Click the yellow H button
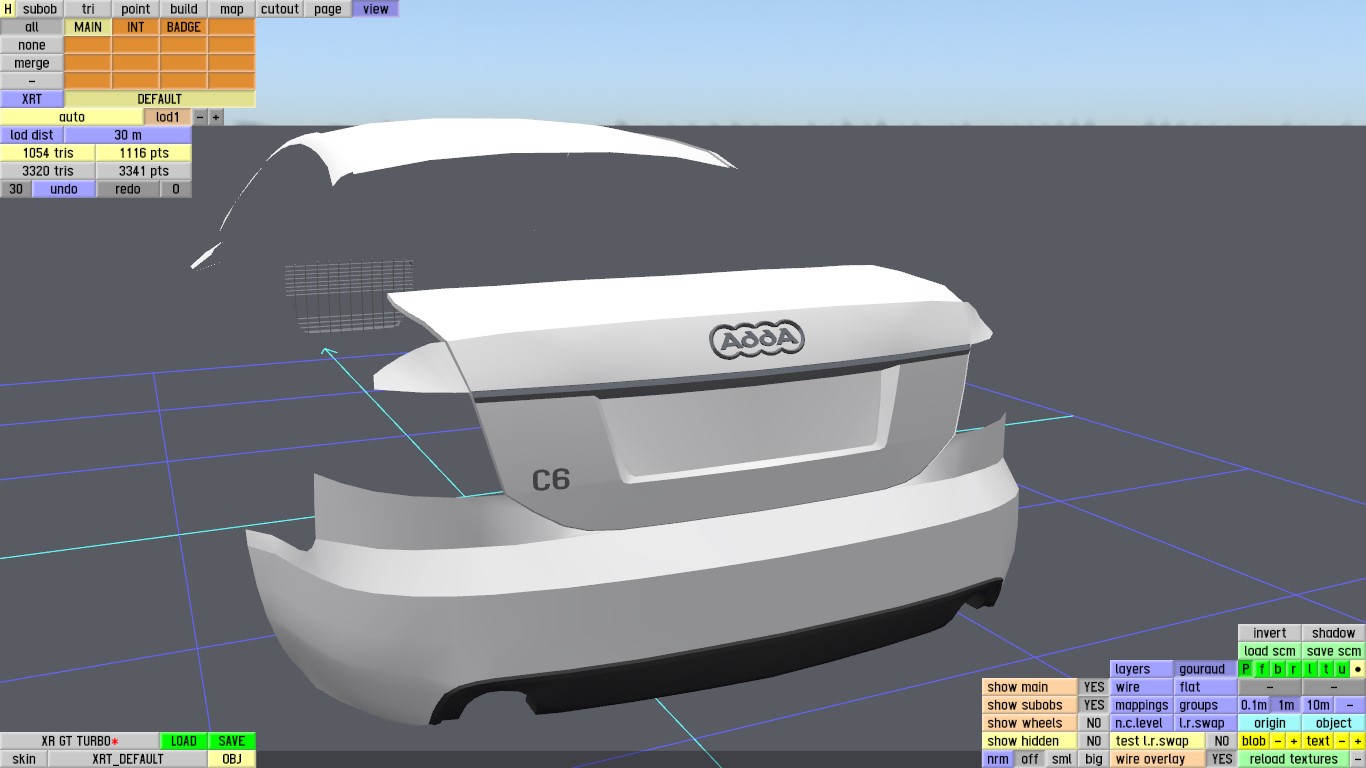 (x=8, y=9)
